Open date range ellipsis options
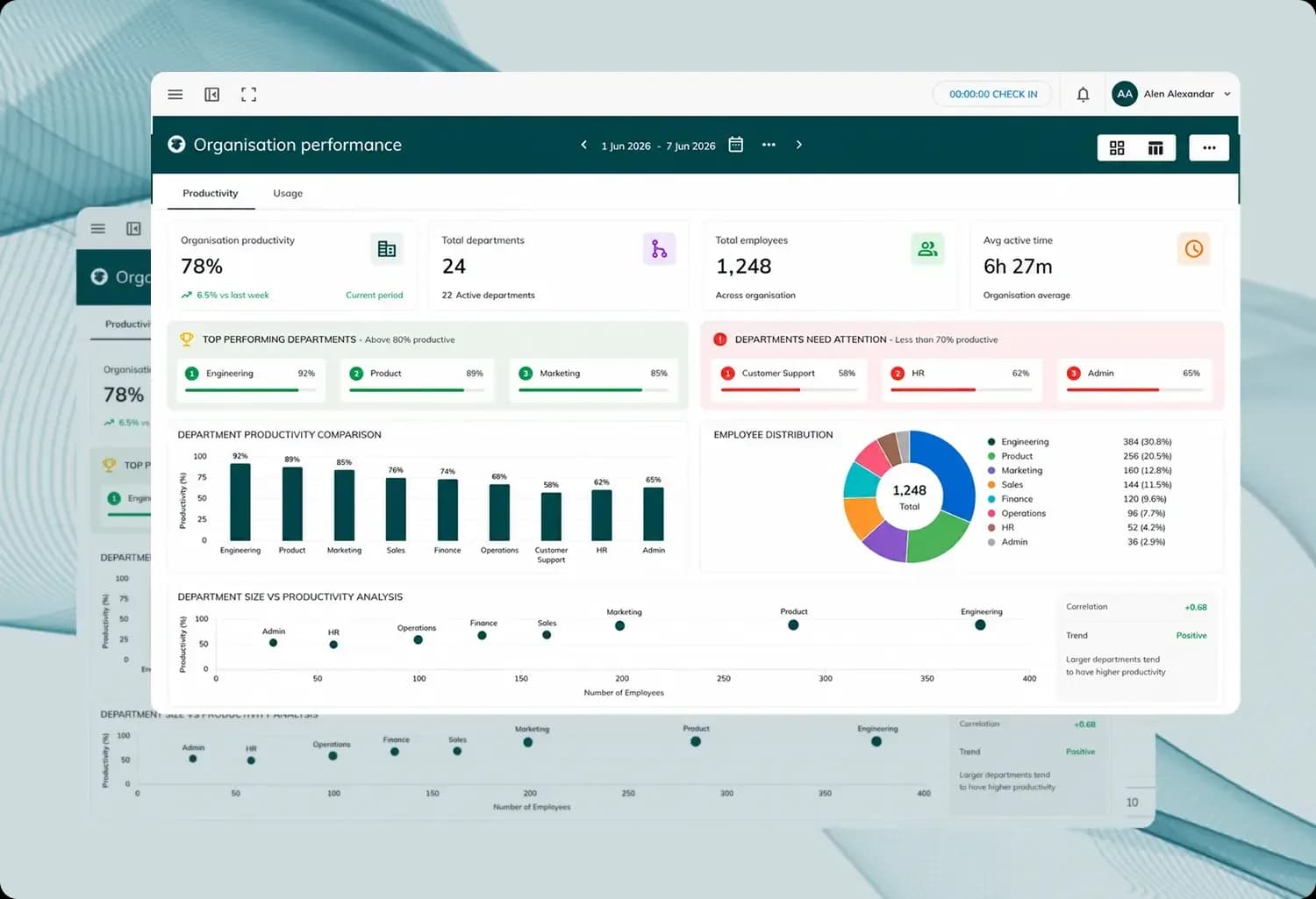Screen dimensions: 1316x899 [769, 145]
